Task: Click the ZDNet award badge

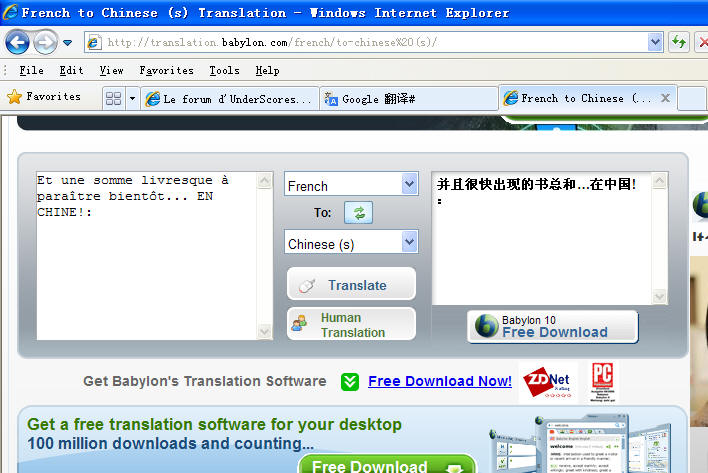Action: [x=548, y=383]
